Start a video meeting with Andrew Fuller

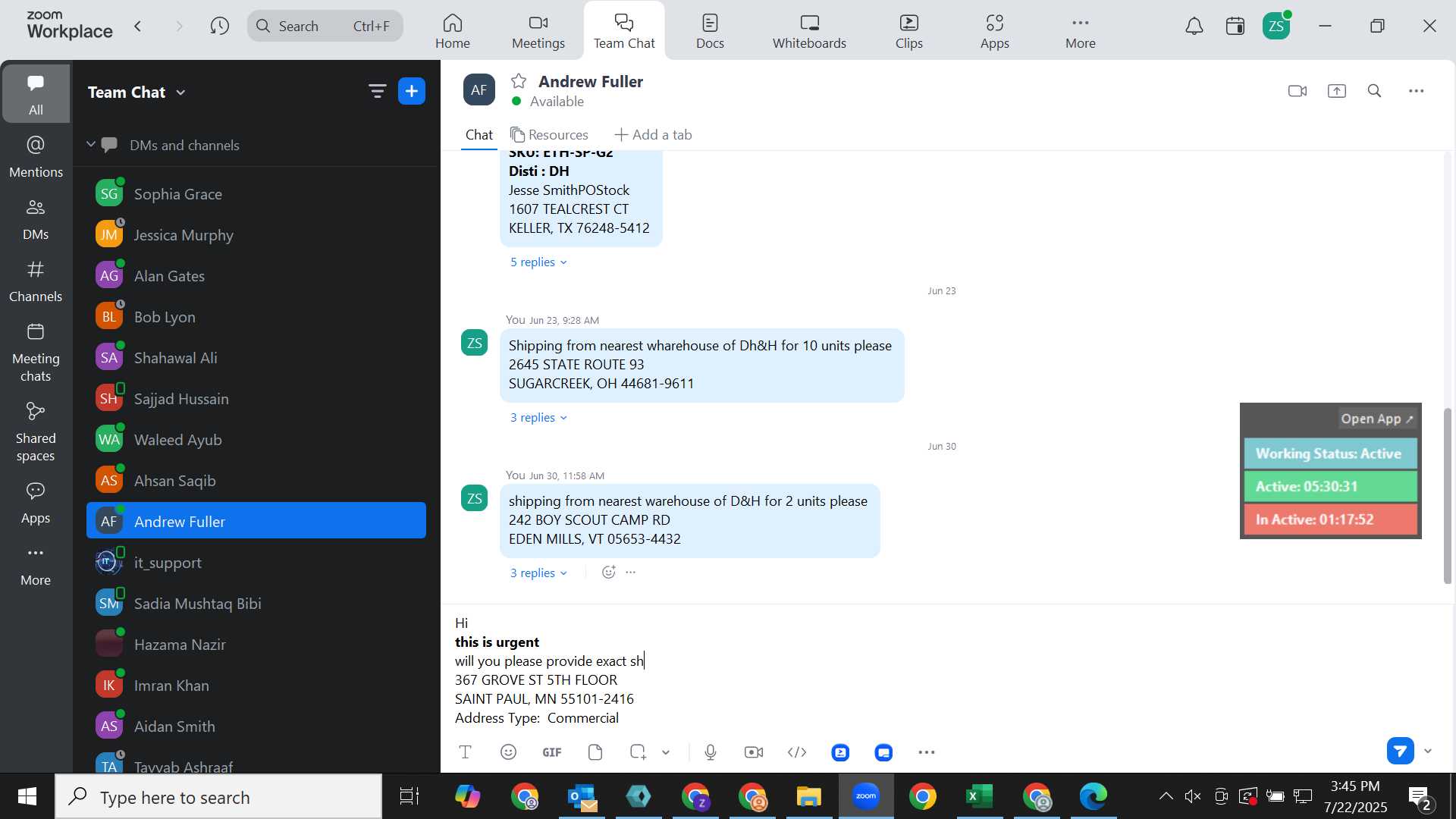click(x=1298, y=91)
